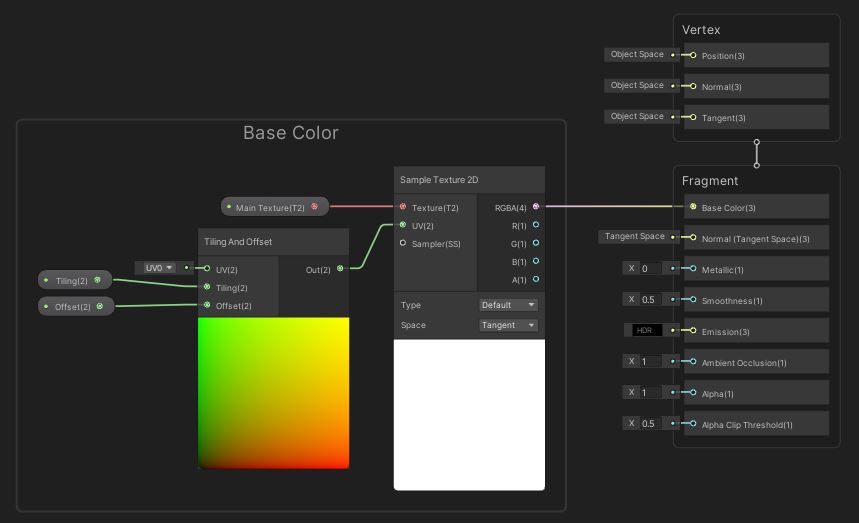Click the A(1) output port

pyautogui.click(x=536, y=279)
